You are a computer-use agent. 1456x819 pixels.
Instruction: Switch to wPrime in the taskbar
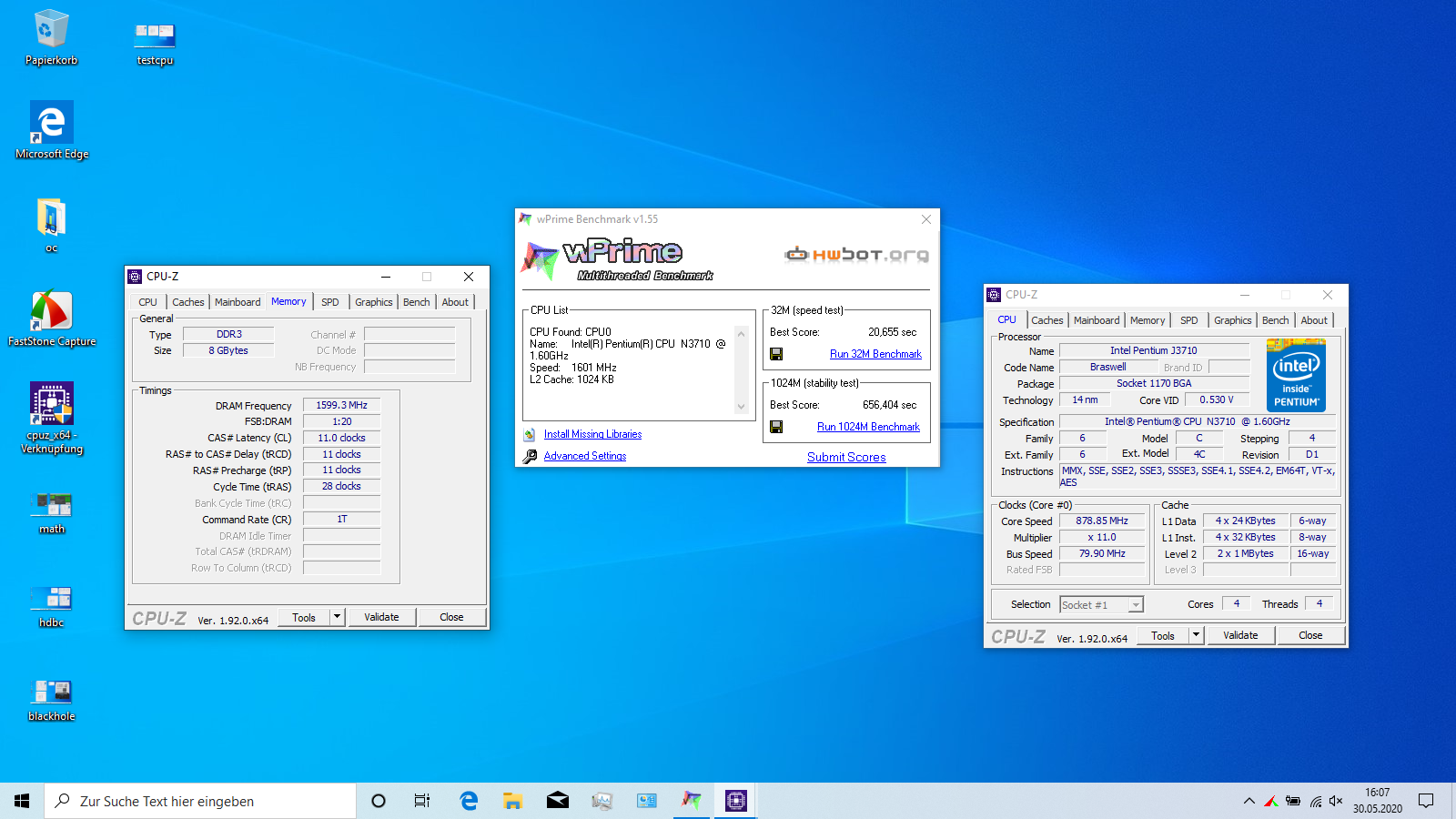coord(692,801)
